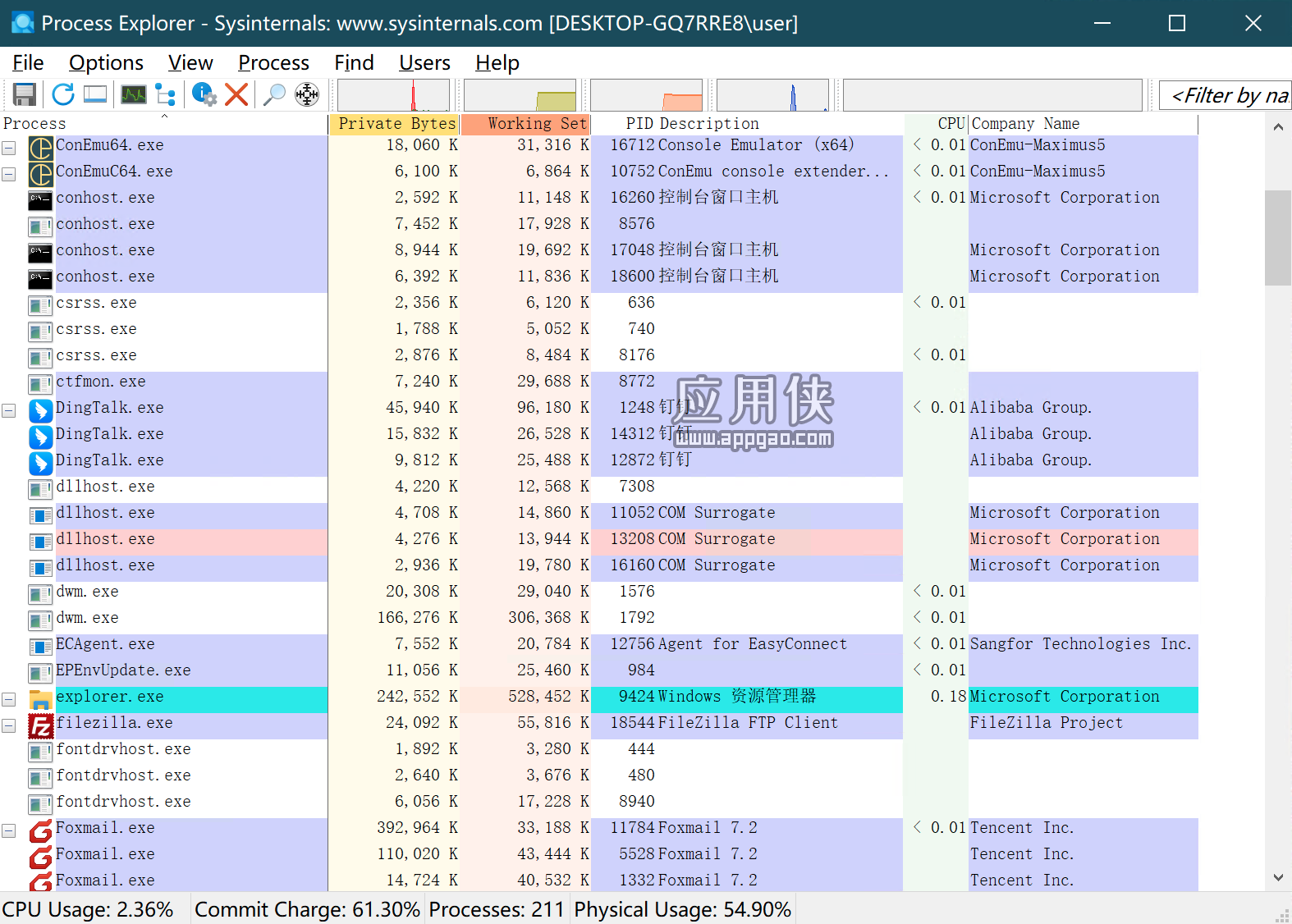
Task: Click the I/O history mini graph
Action: tap(773, 95)
